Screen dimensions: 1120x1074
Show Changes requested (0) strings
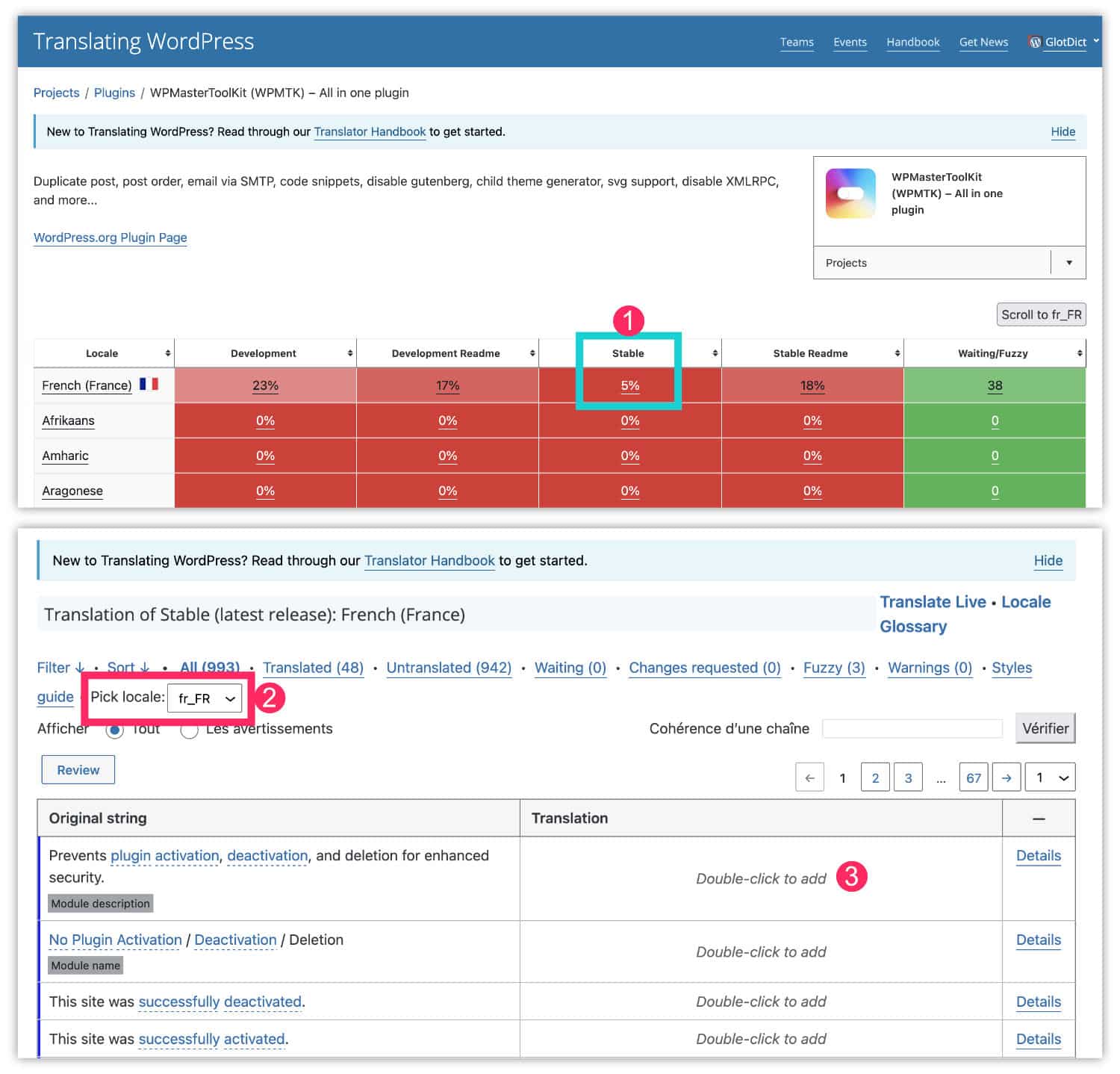click(705, 668)
